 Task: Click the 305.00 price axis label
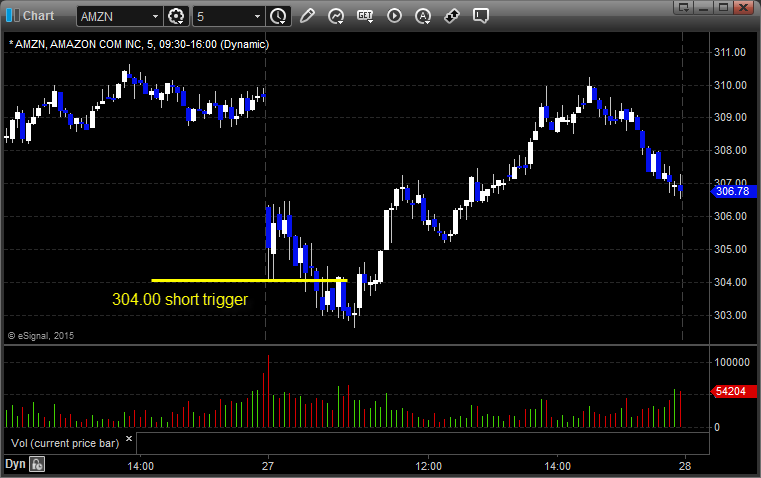[x=730, y=249]
